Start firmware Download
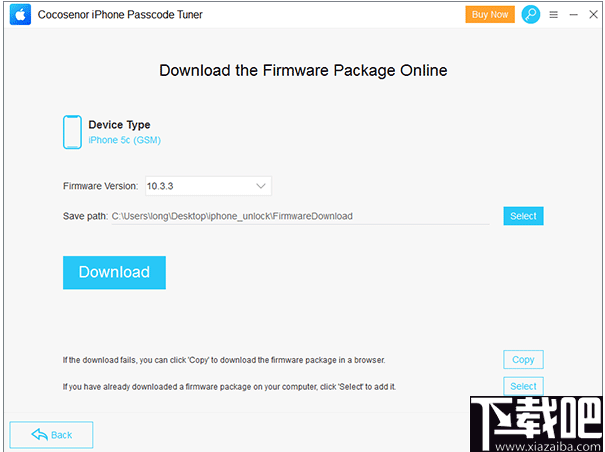 click(114, 272)
